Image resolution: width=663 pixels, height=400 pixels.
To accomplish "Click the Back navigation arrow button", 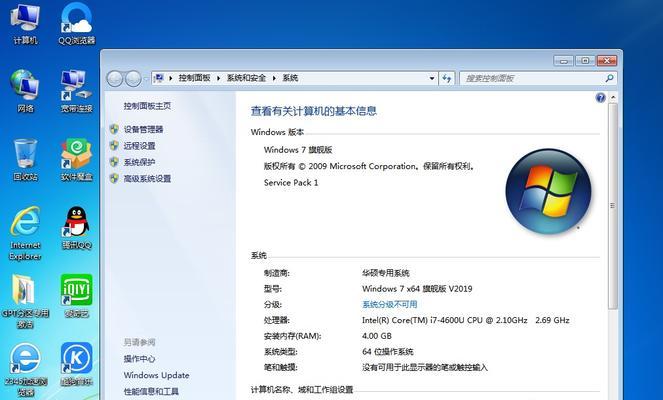I will pyautogui.click(x=115, y=79).
